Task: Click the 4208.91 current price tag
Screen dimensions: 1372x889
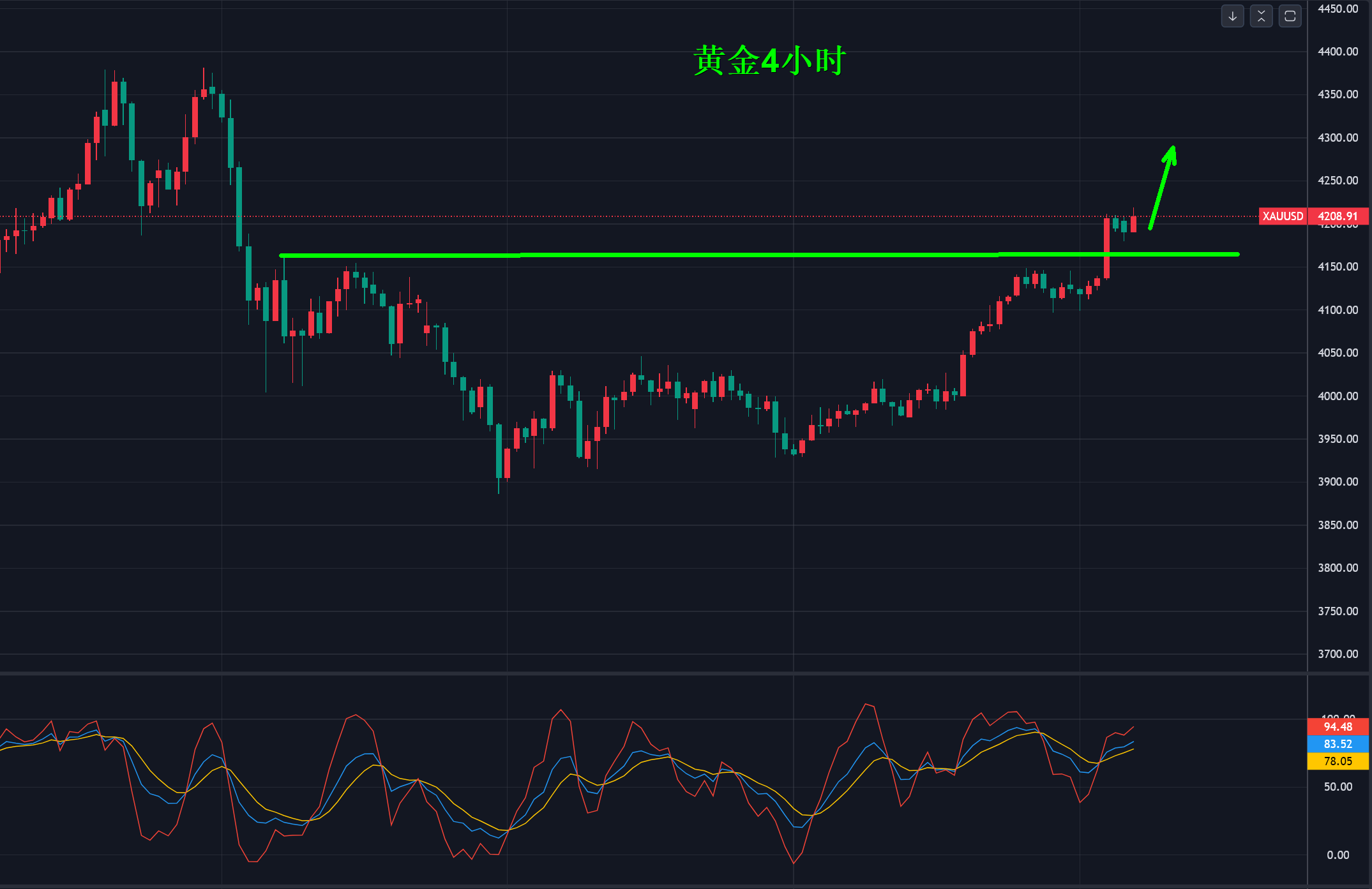Action: 1338,216
